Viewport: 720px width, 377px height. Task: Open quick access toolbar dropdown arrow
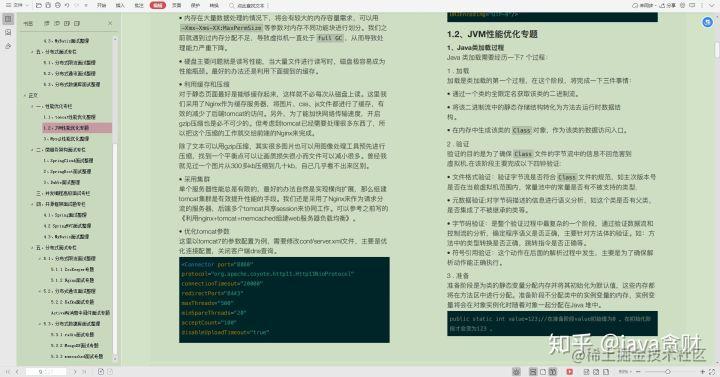[86, 6]
